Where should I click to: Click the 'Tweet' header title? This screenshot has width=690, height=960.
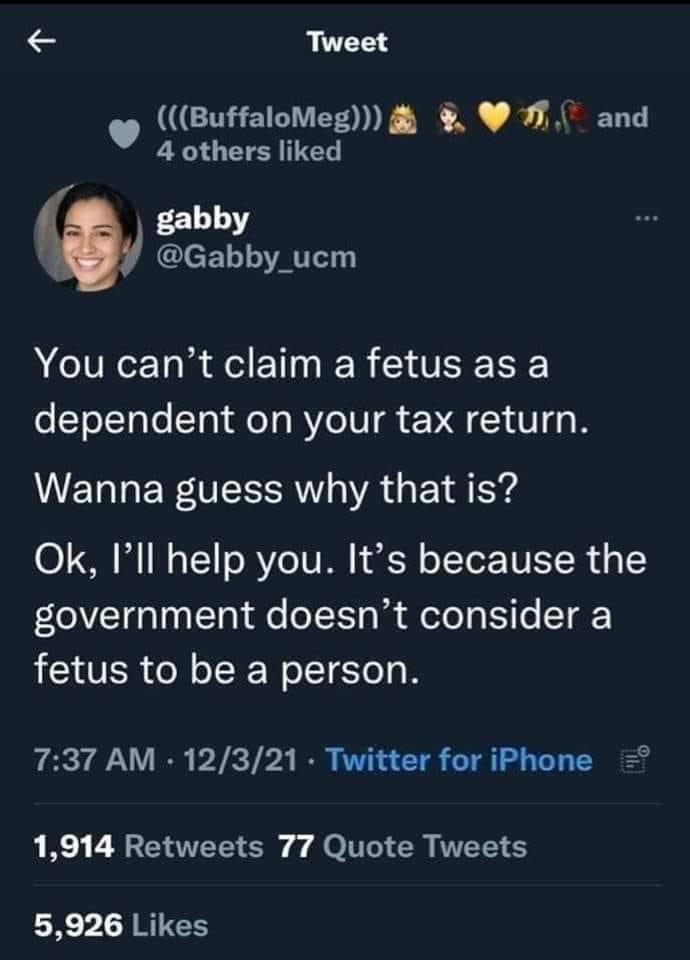pos(346,42)
